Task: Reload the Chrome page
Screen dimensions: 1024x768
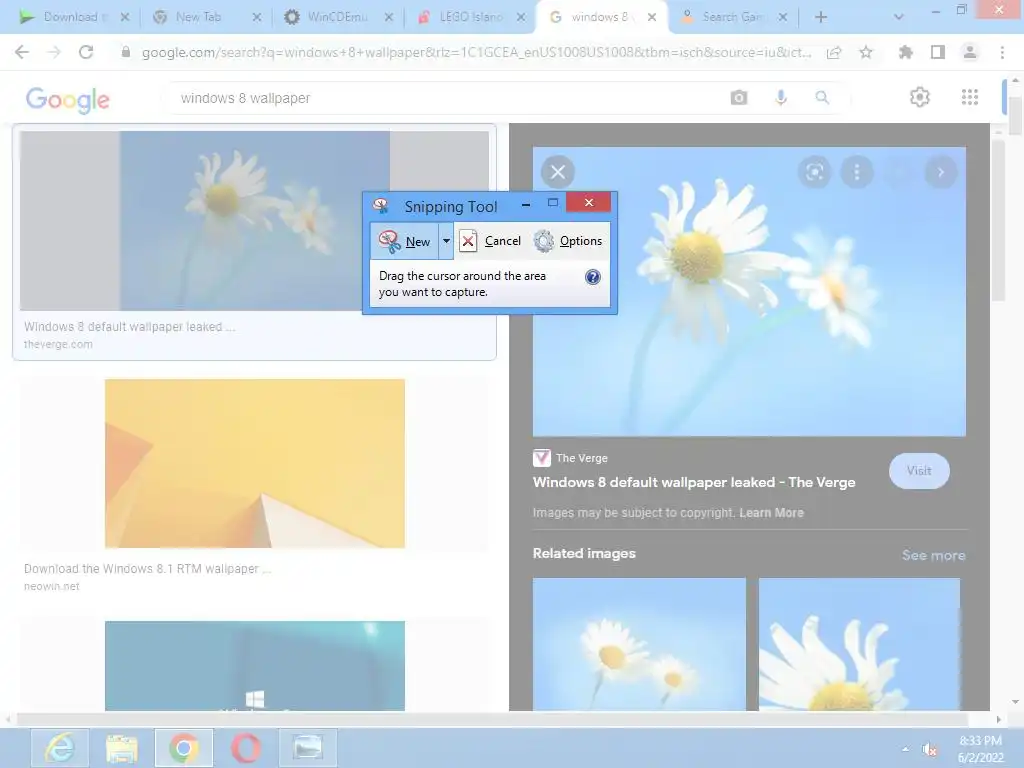Action: pos(86,52)
